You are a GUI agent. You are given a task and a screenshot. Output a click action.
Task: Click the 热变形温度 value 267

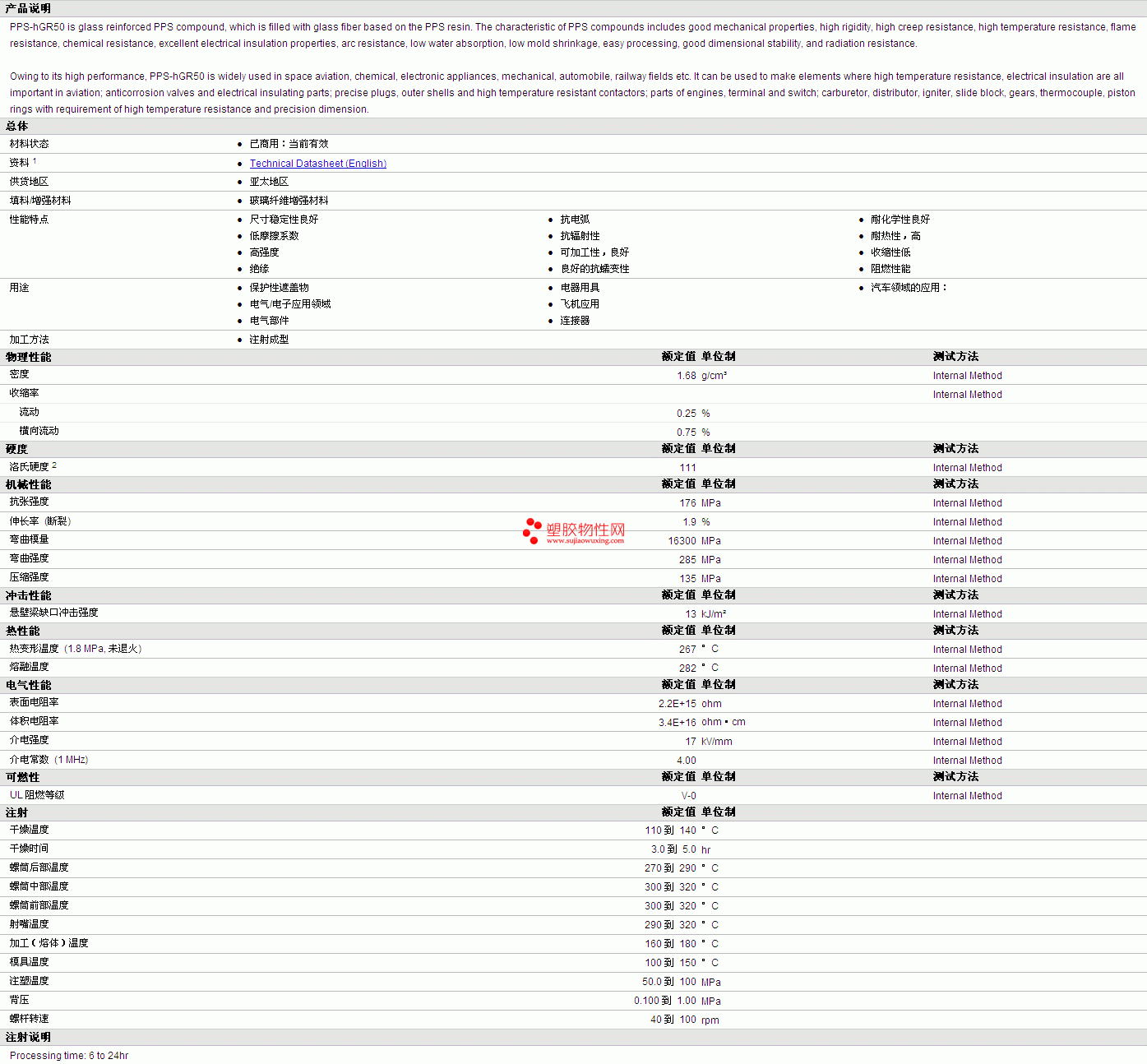click(x=688, y=650)
